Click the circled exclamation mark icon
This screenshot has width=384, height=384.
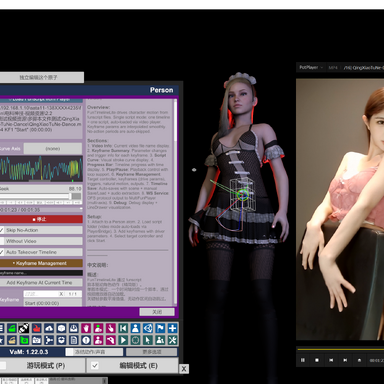(86, 340)
